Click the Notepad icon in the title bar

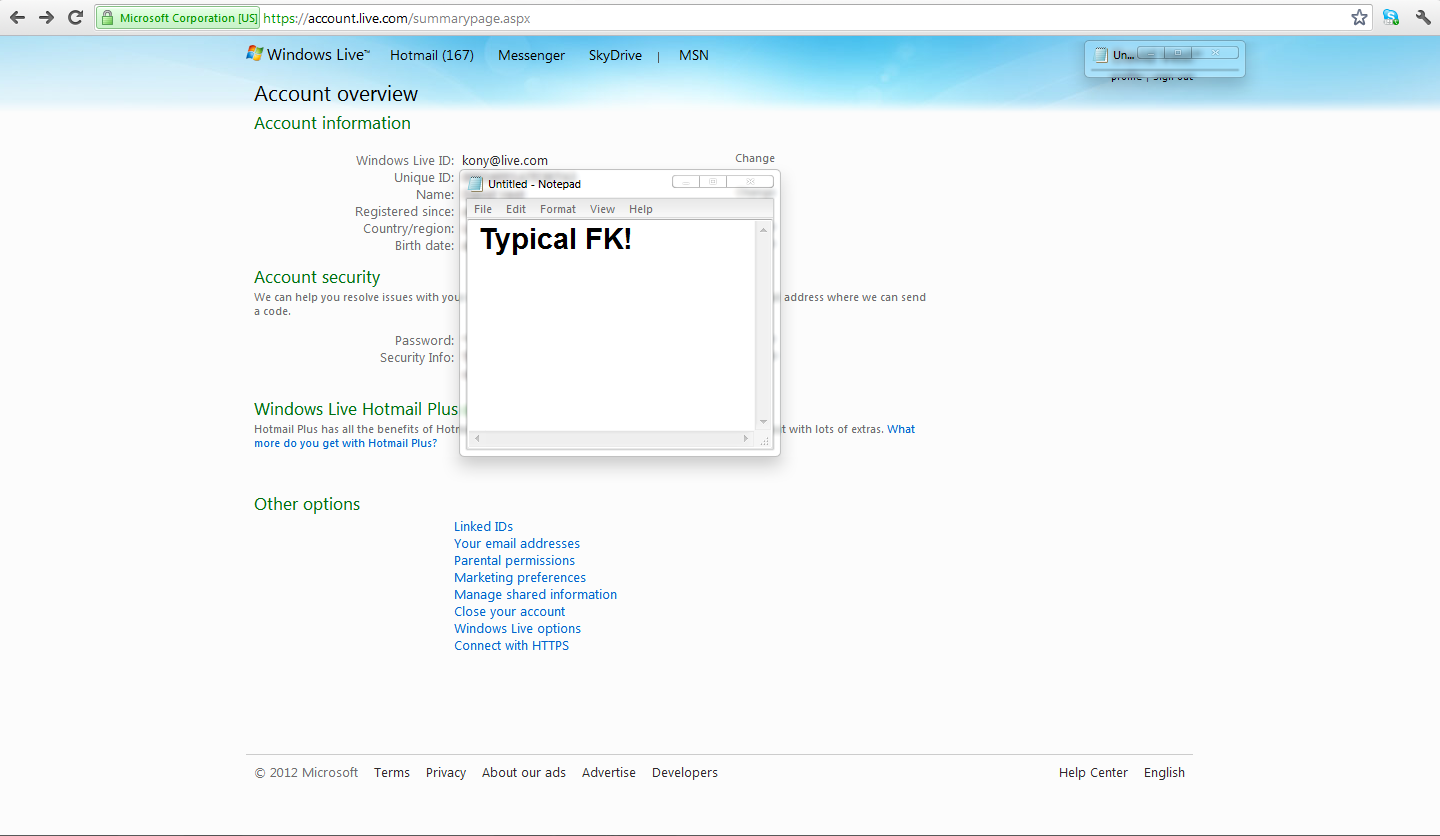coord(476,184)
